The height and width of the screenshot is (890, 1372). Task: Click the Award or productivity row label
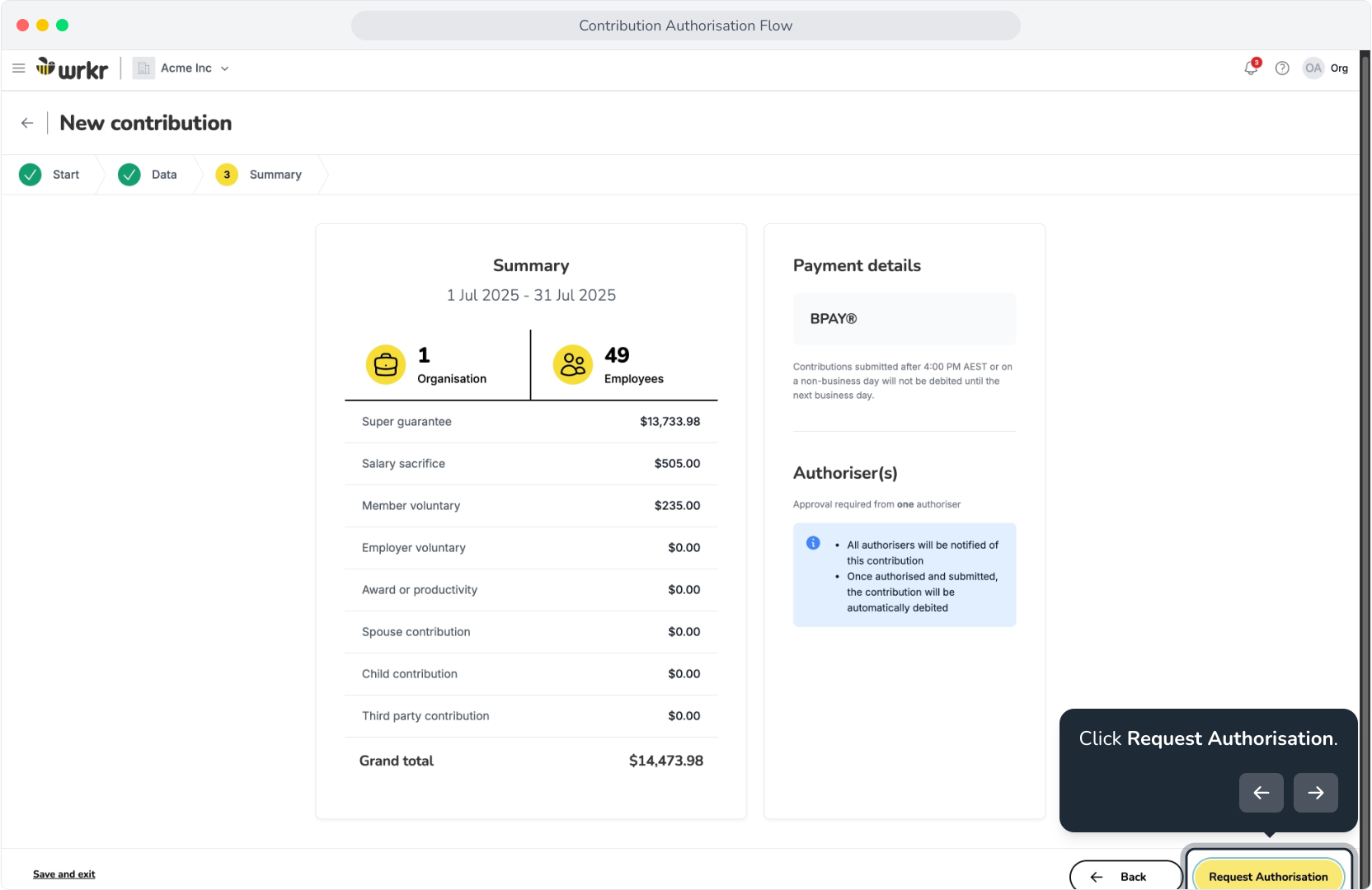(x=420, y=590)
